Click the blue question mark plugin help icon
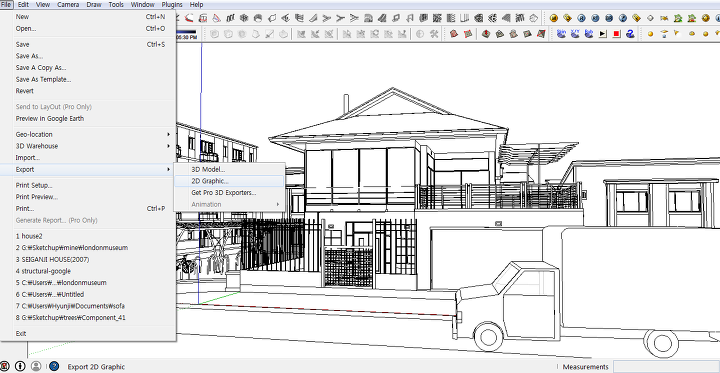The height and width of the screenshot is (373, 720). [x=630, y=34]
